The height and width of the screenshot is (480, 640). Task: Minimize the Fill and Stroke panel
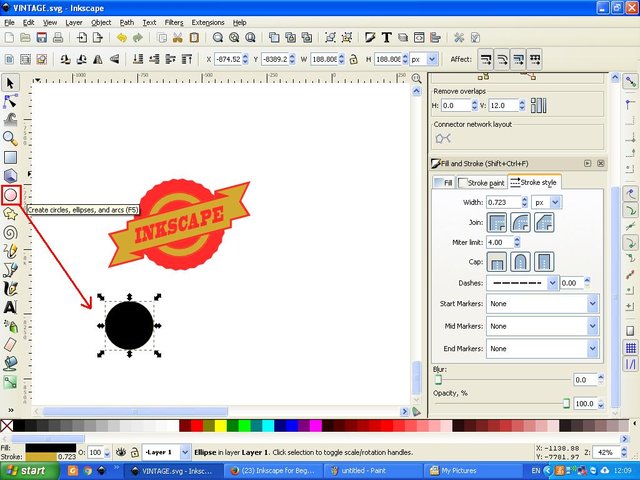(x=587, y=163)
